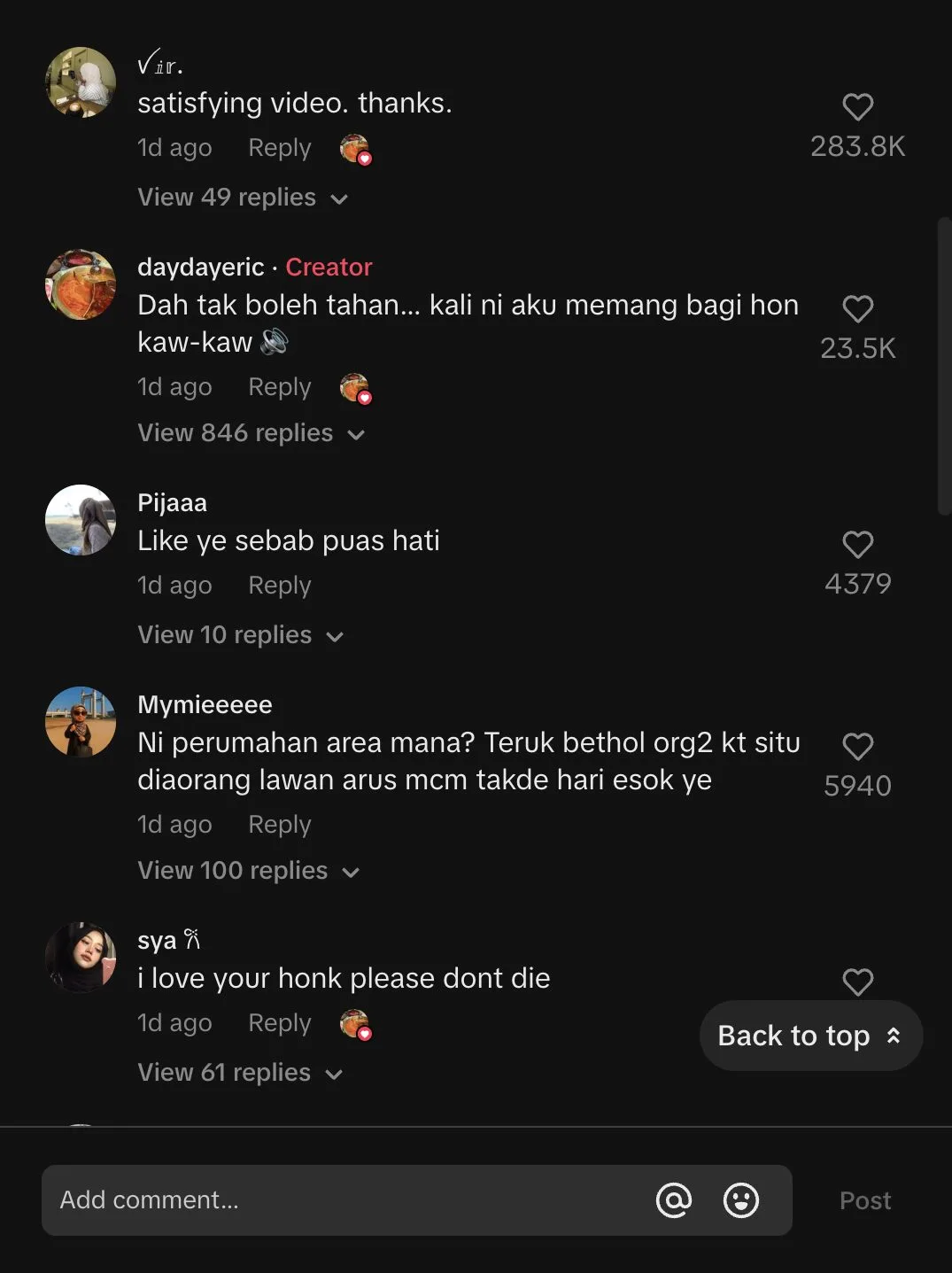Expand the 61 replies under sya's comment
The image size is (952, 1273).
pyautogui.click(x=223, y=1072)
